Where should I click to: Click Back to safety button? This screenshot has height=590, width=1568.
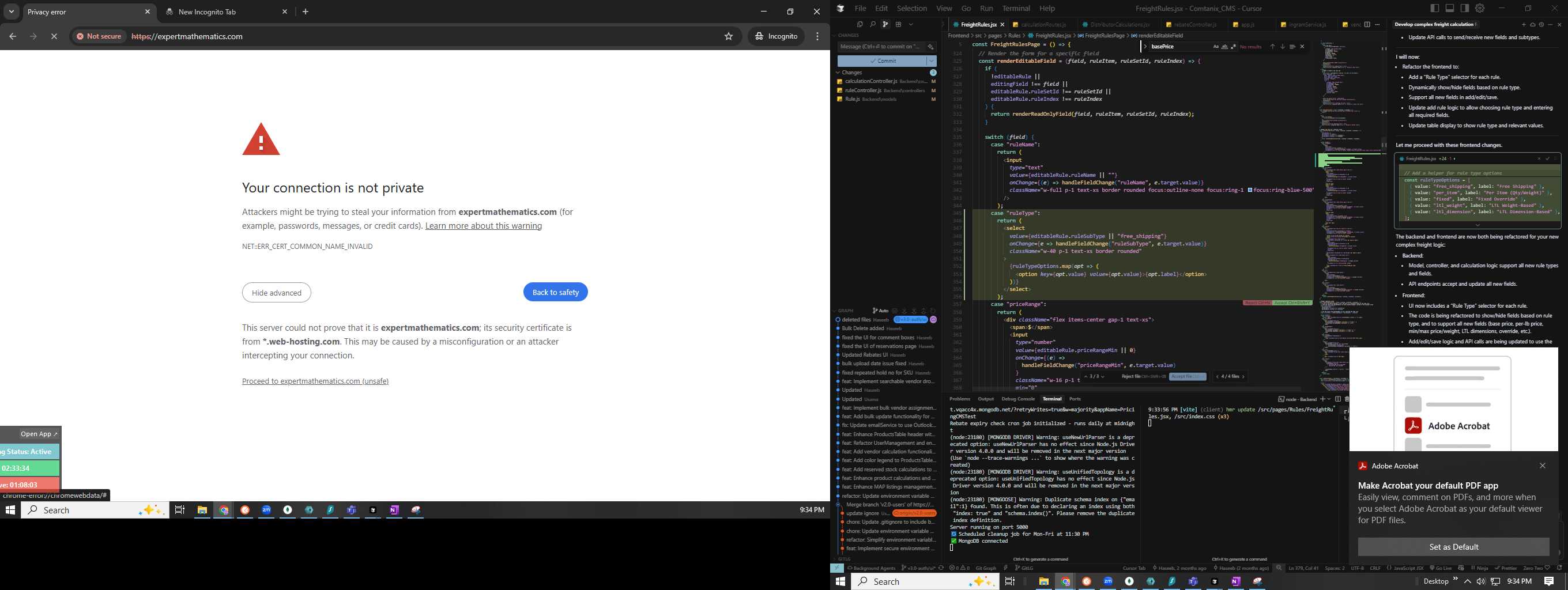tap(555, 293)
